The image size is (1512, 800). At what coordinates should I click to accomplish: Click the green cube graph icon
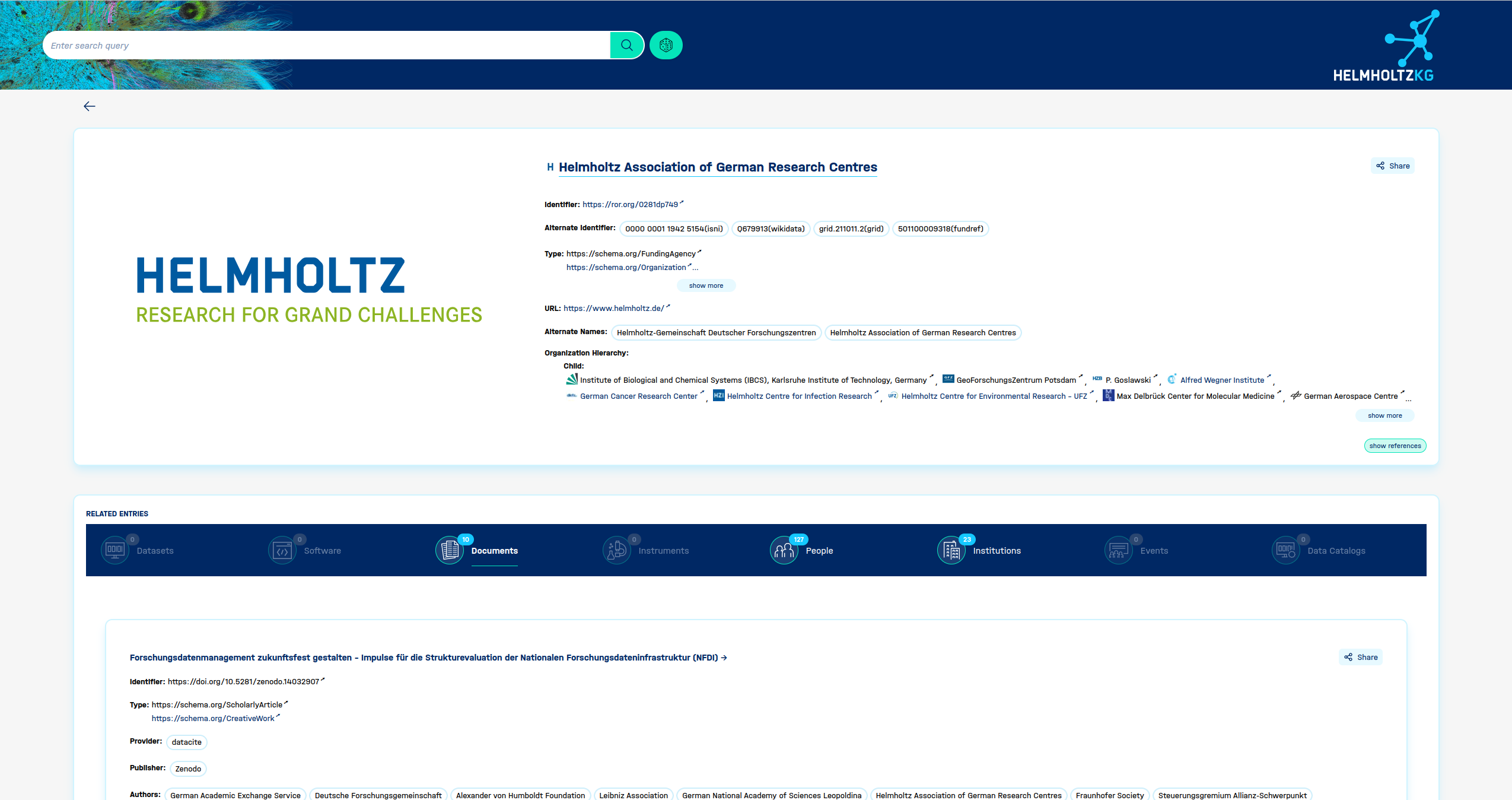point(666,45)
